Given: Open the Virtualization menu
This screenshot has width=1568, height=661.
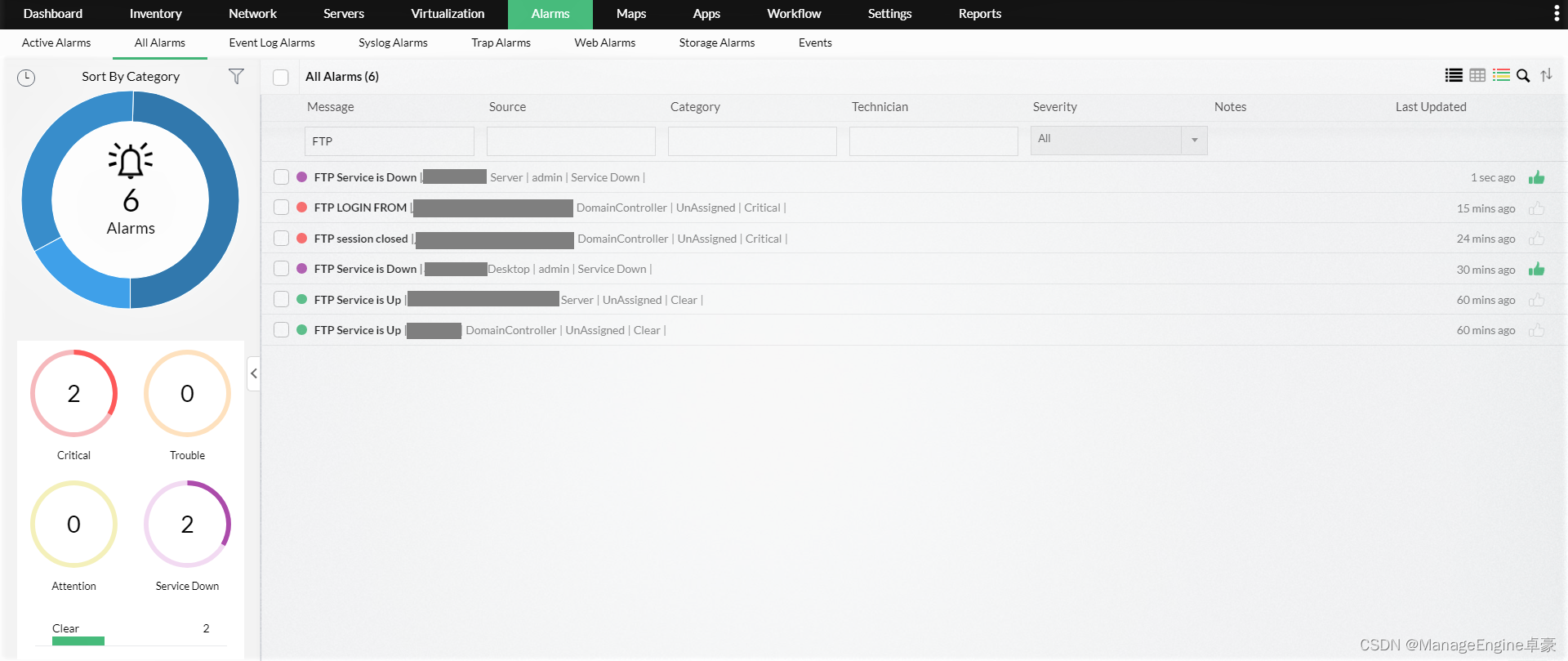Looking at the screenshot, I should (448, 14).
